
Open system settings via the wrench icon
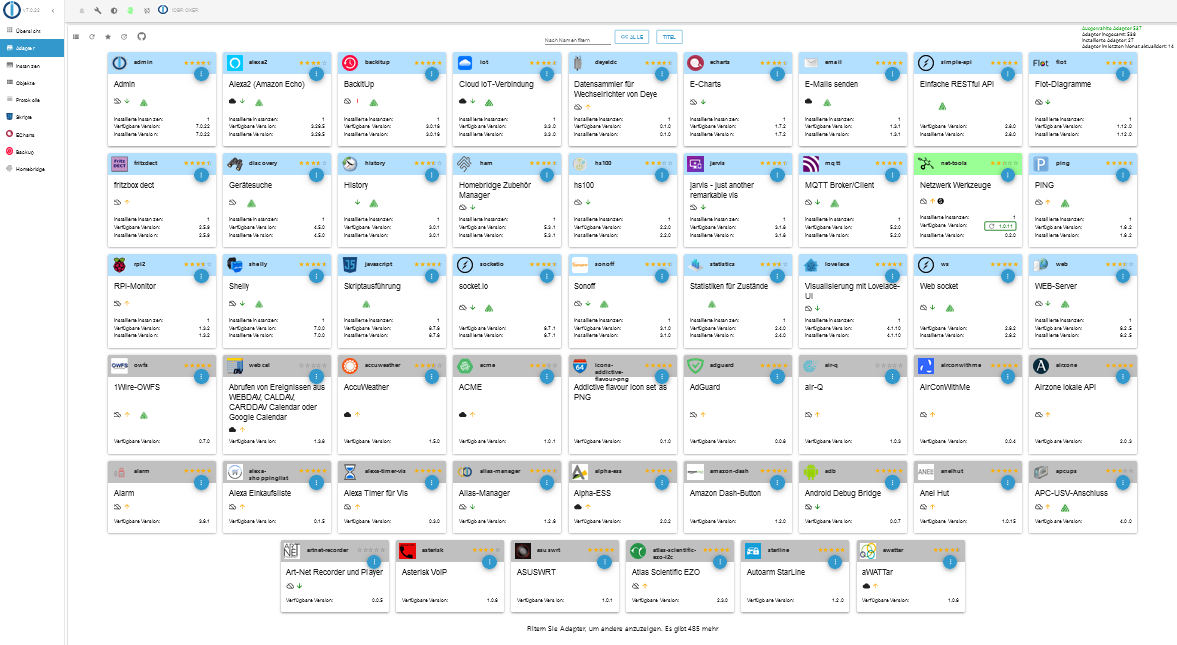coord(98,11)
